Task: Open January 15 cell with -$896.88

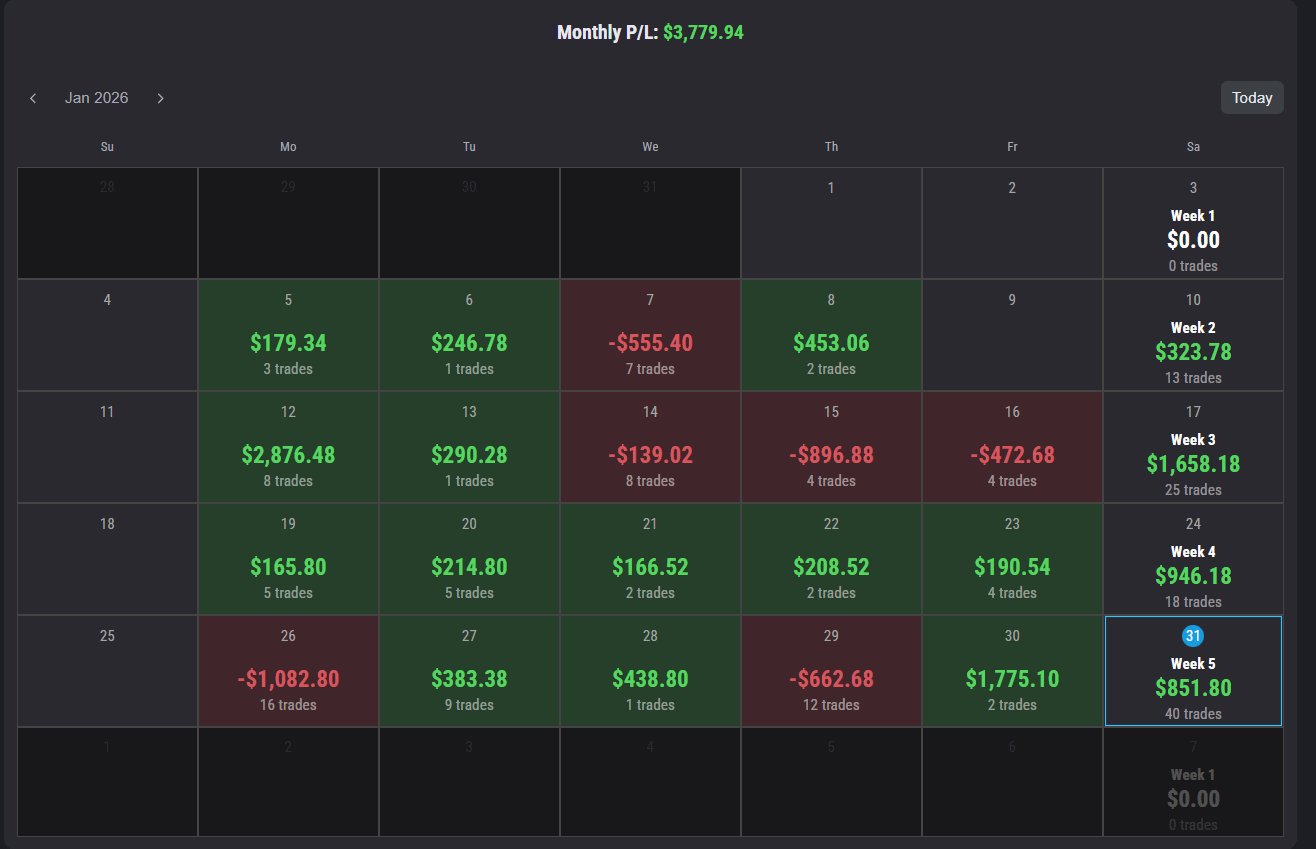Action: pos(831,447)
